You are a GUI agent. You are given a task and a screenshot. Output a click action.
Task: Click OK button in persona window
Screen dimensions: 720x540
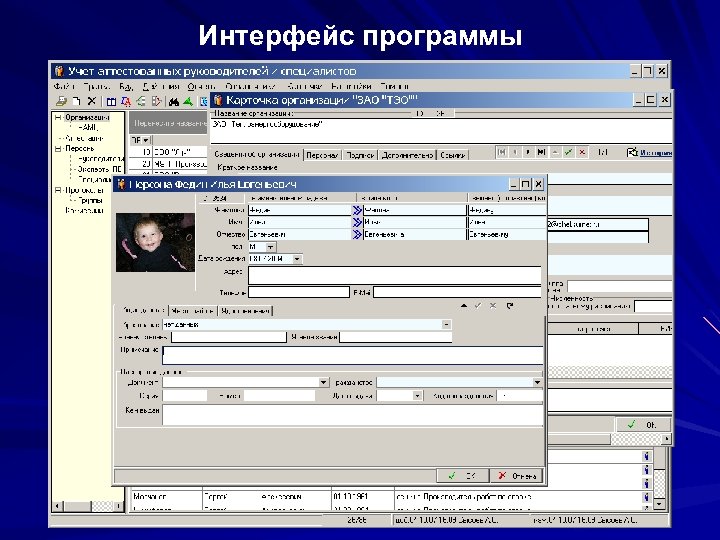pos(462,476)
